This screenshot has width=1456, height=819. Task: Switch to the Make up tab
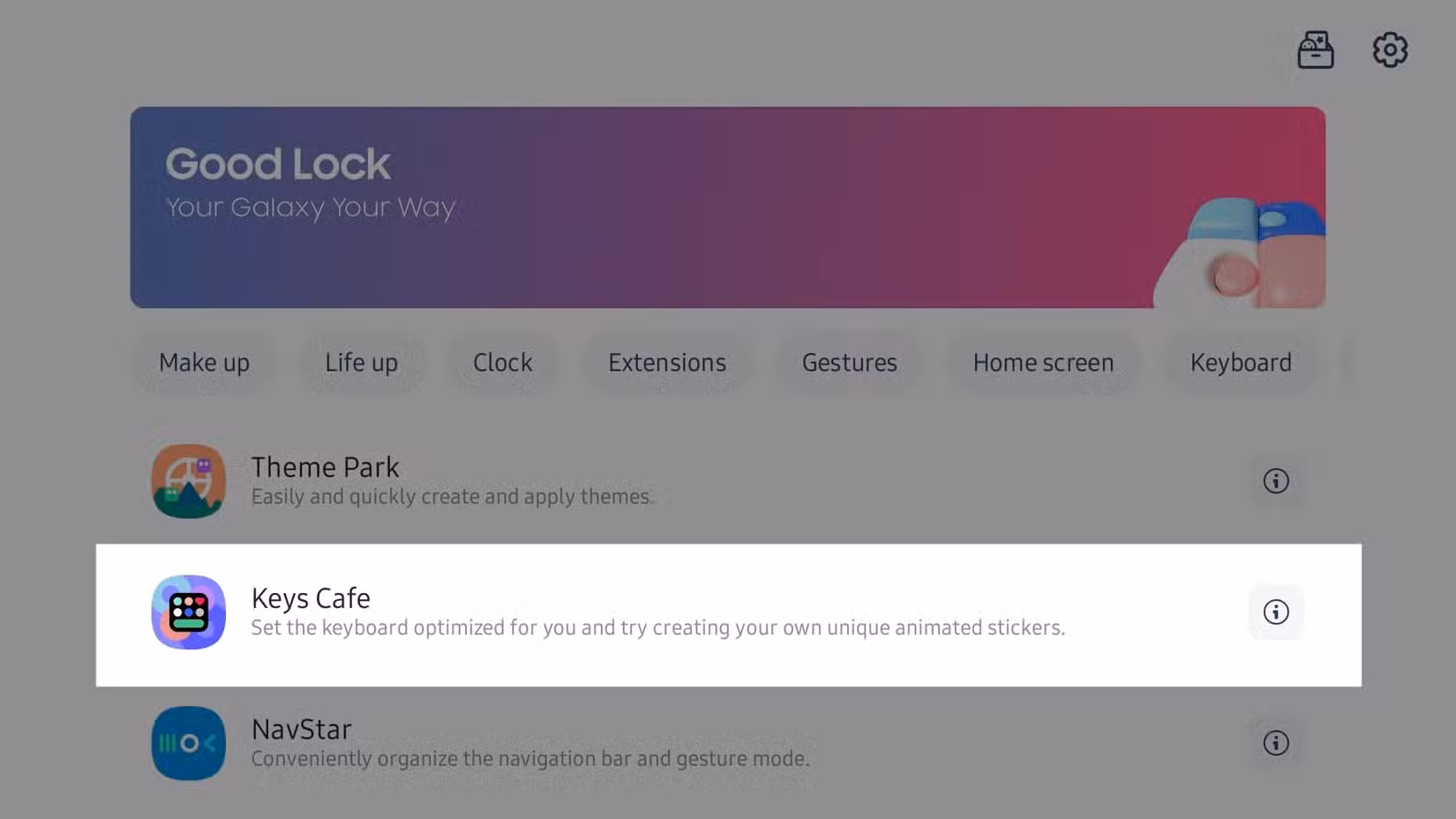click(x=204, y=363)
